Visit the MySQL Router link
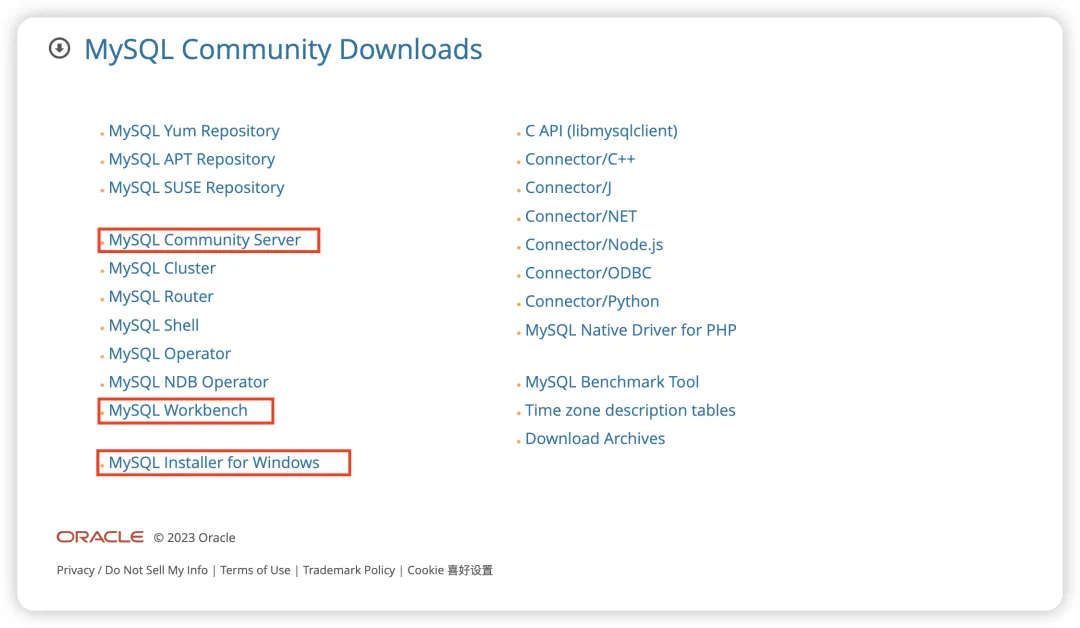Screen dimensions: 1080x628 click(x=161, y=297)
